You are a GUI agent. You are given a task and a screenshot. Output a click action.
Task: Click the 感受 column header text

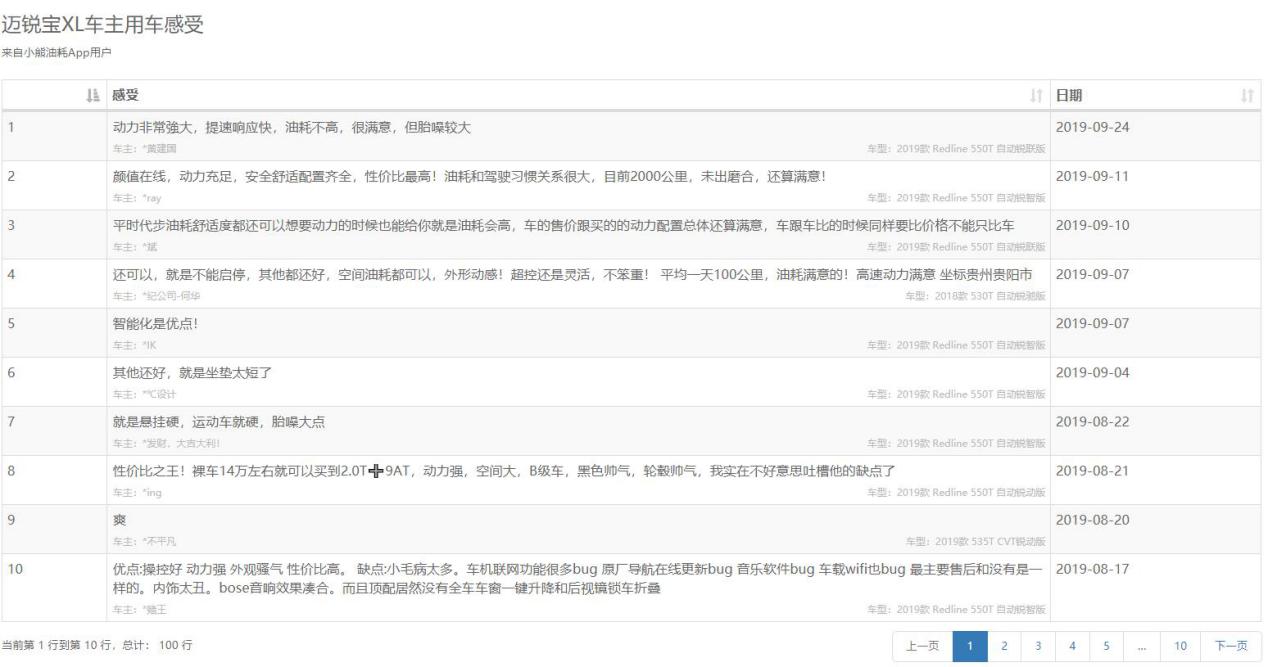click(126, 95)
